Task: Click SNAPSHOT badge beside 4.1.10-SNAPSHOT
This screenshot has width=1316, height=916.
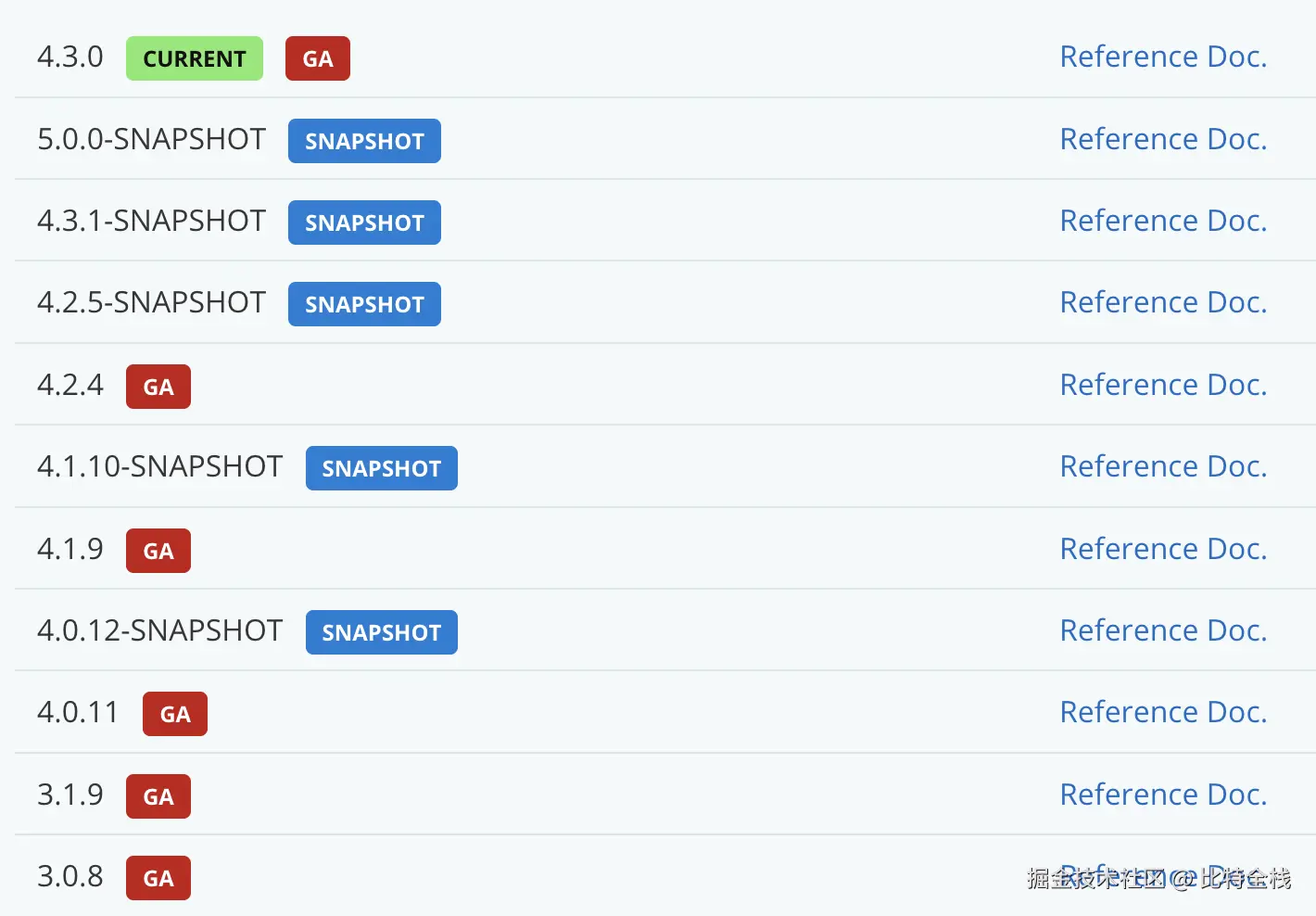Action: [381, 468]
